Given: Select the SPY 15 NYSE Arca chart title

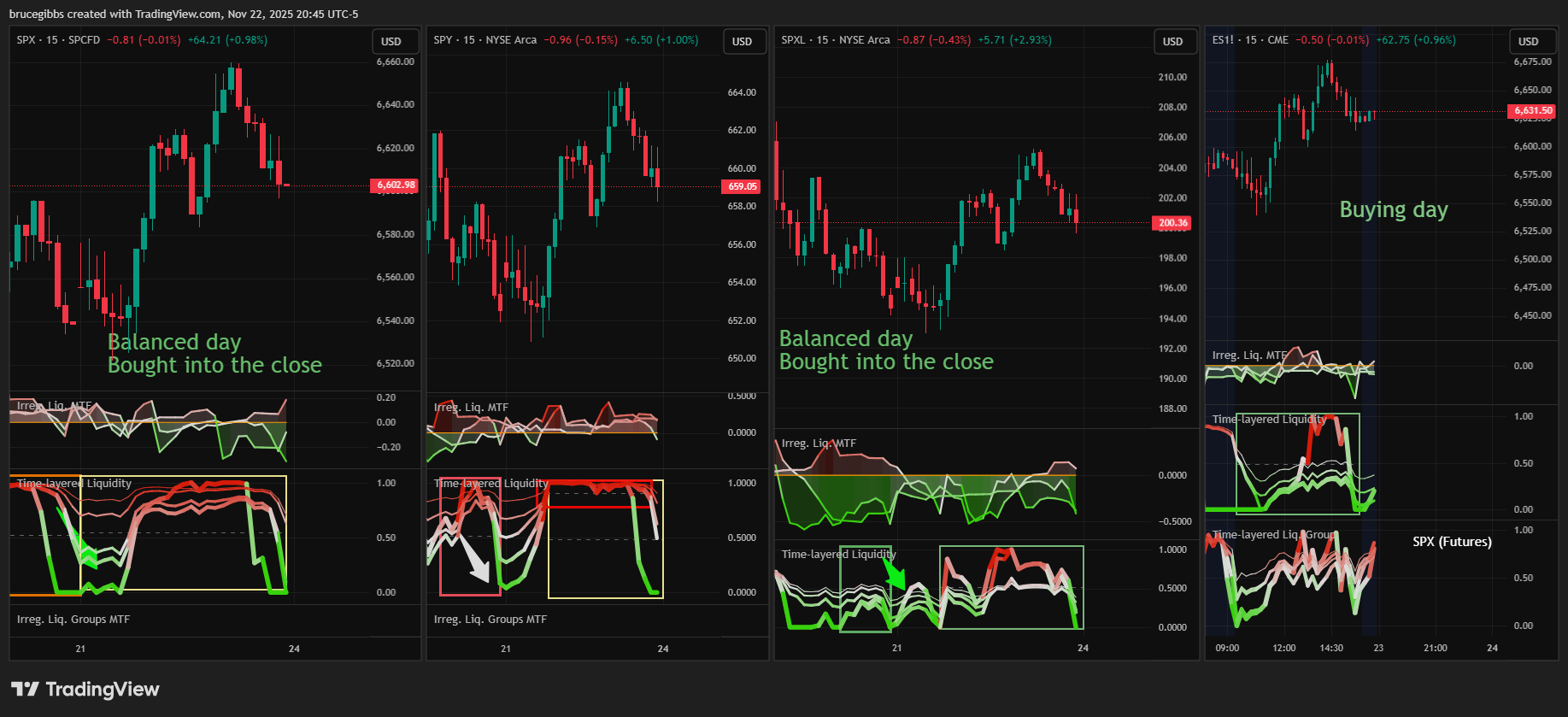Looking at the screenshot, I should point(484,40).
